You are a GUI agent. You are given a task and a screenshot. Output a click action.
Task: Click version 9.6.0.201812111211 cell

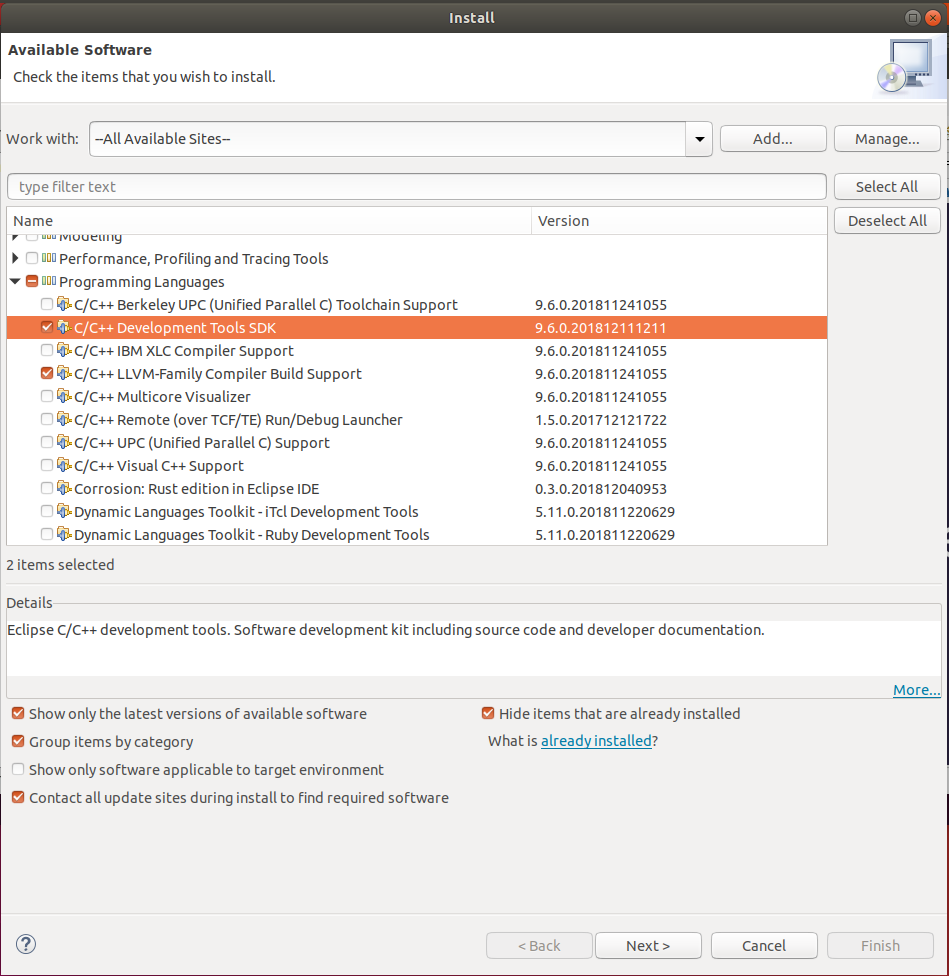[601, 328]
